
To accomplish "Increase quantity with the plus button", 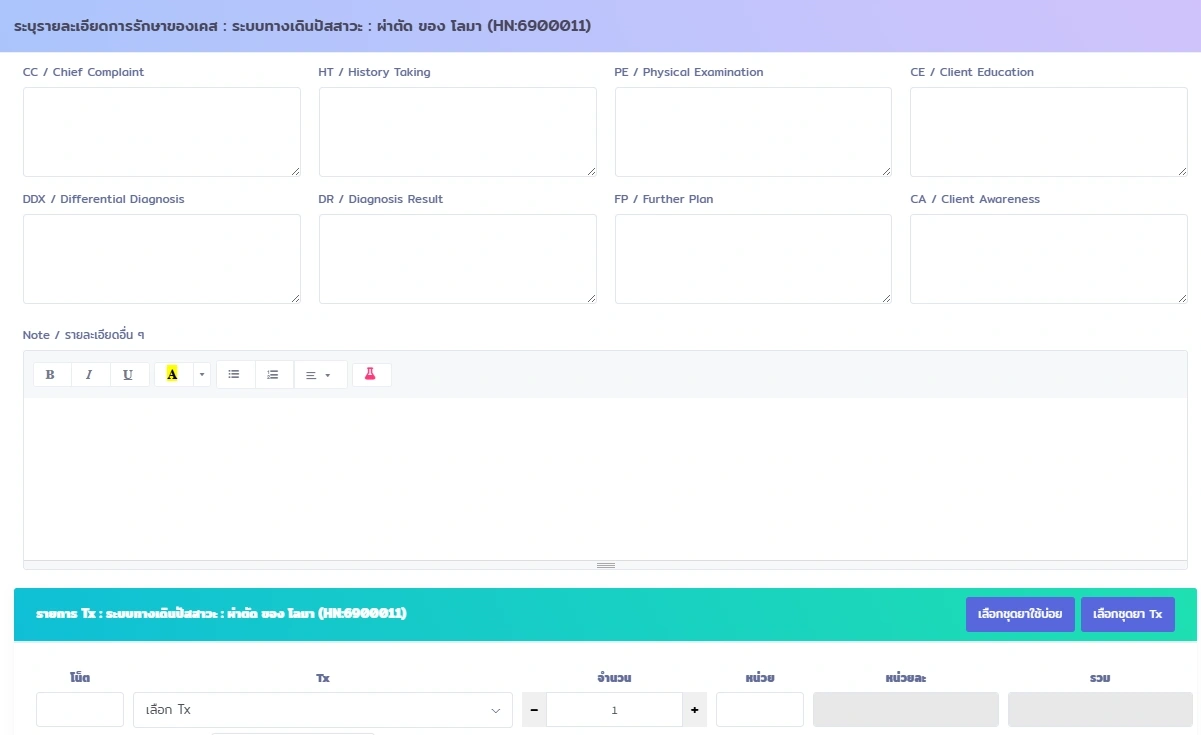I will (x=695, y=710).
